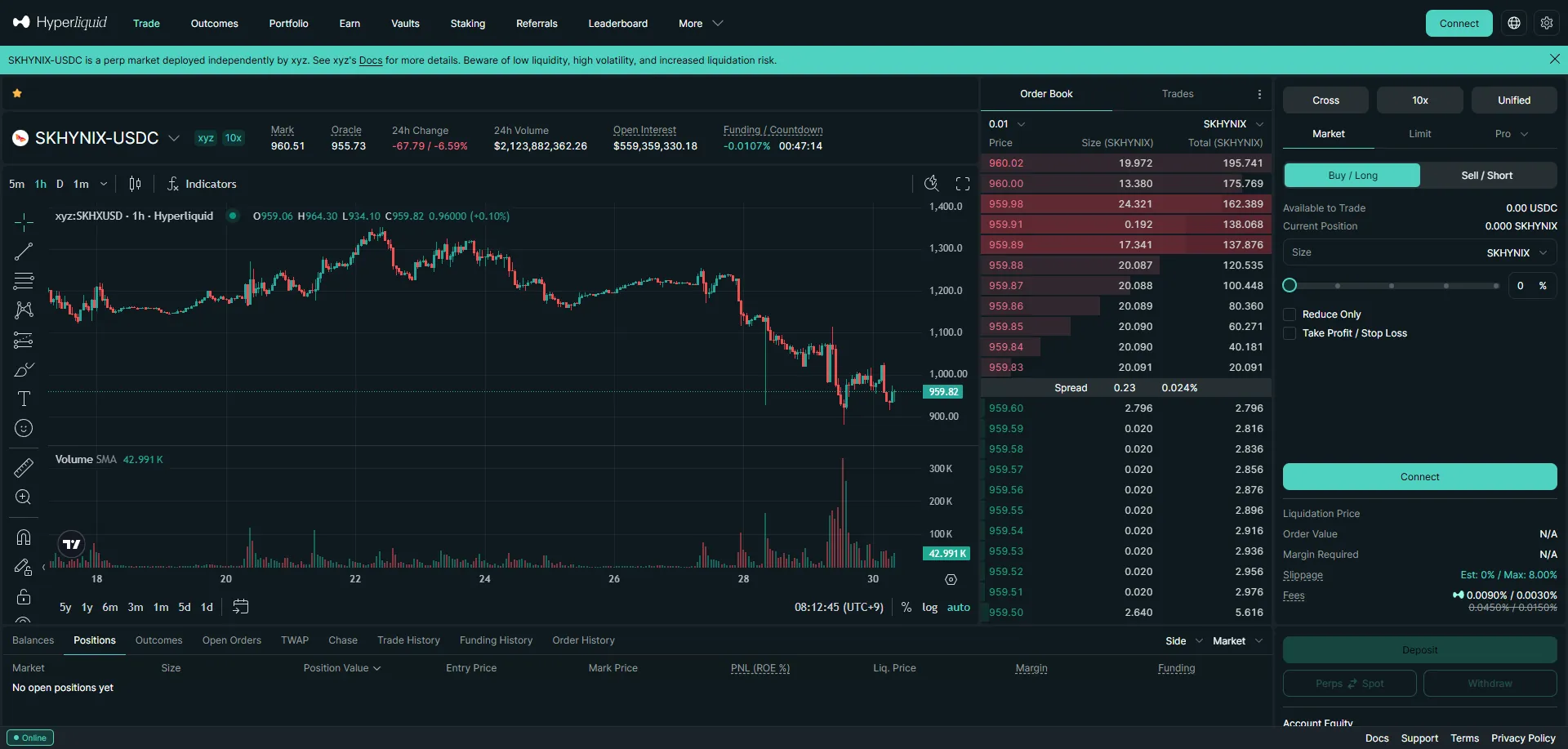Open the date range calendar picker
This screenshot has height=749, width=1568.
click(x=241, y=607)
